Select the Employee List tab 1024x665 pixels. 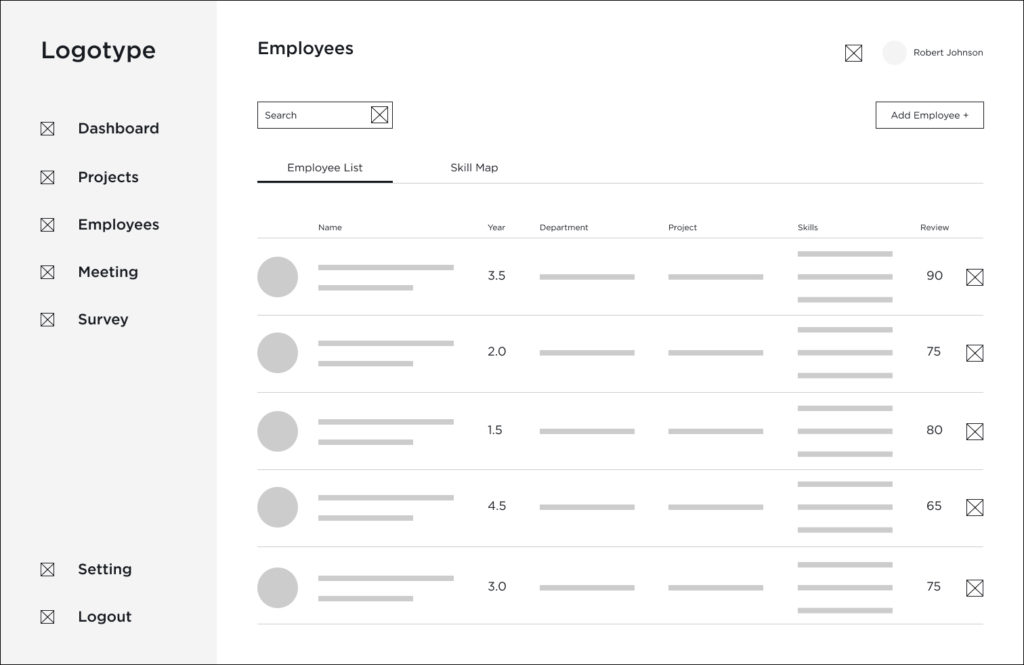coord(325,168)
